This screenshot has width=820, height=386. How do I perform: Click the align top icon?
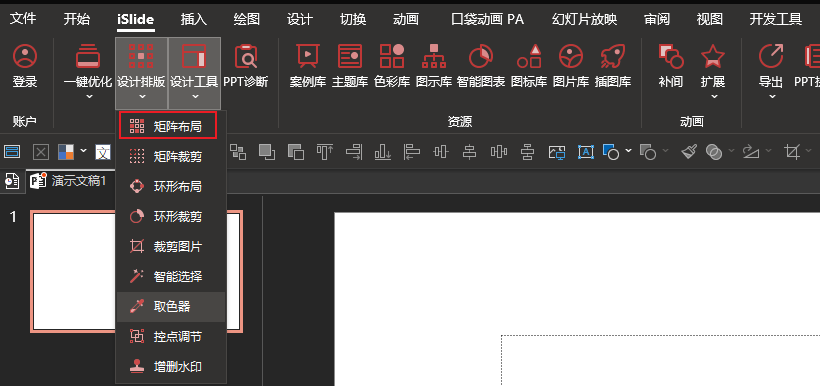coord(325,152)
